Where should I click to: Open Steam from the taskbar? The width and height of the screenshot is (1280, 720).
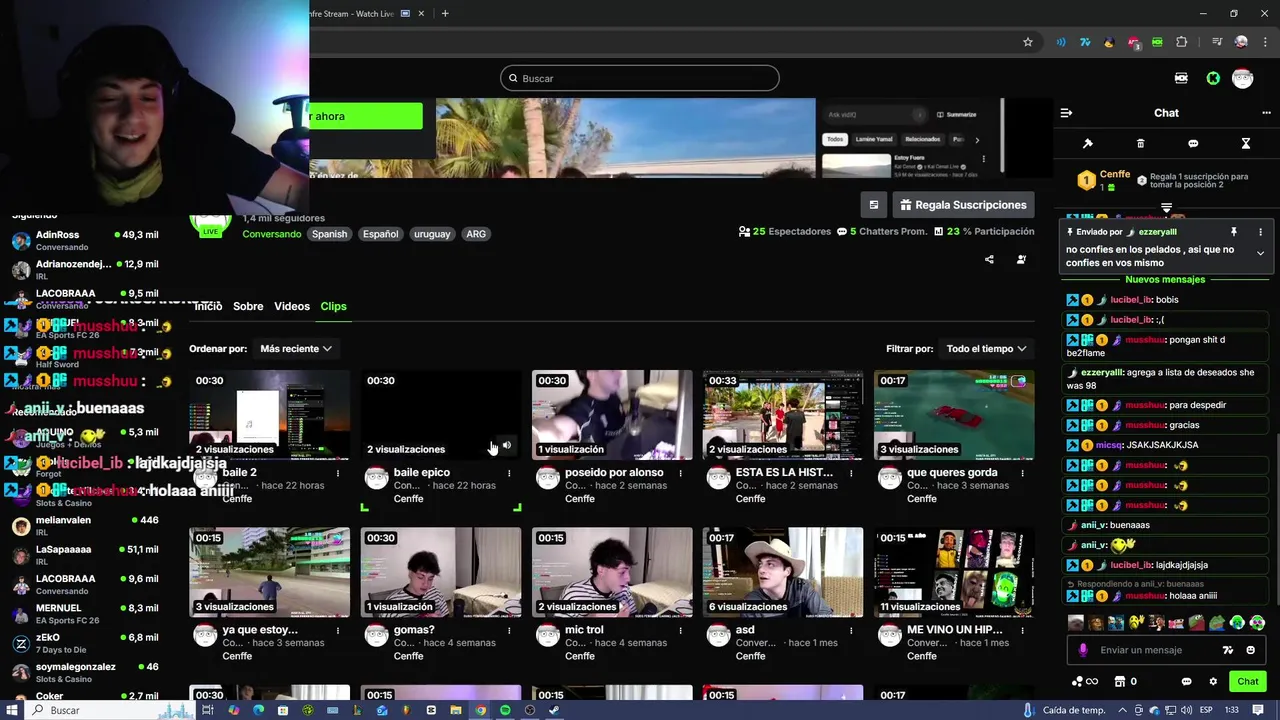coord(554,710)
